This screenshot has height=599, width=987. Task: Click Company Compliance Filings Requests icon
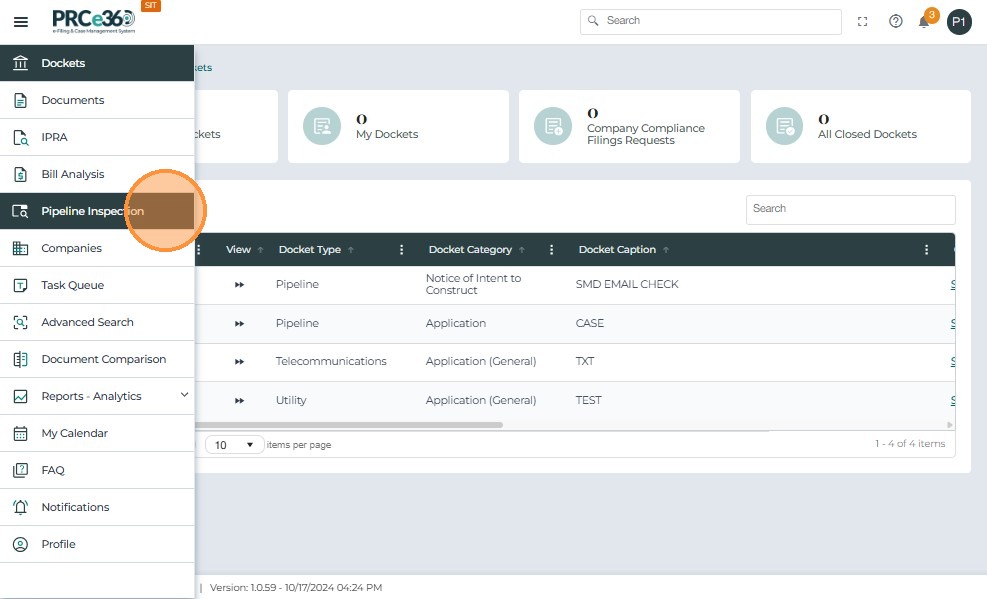coord(553,126)
